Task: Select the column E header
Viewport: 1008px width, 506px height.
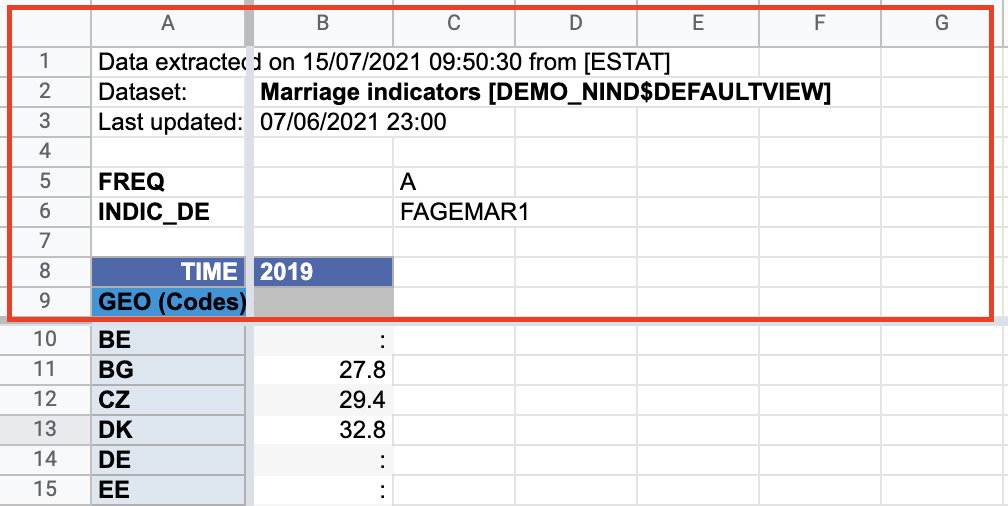Action: [x=697, y=23]
